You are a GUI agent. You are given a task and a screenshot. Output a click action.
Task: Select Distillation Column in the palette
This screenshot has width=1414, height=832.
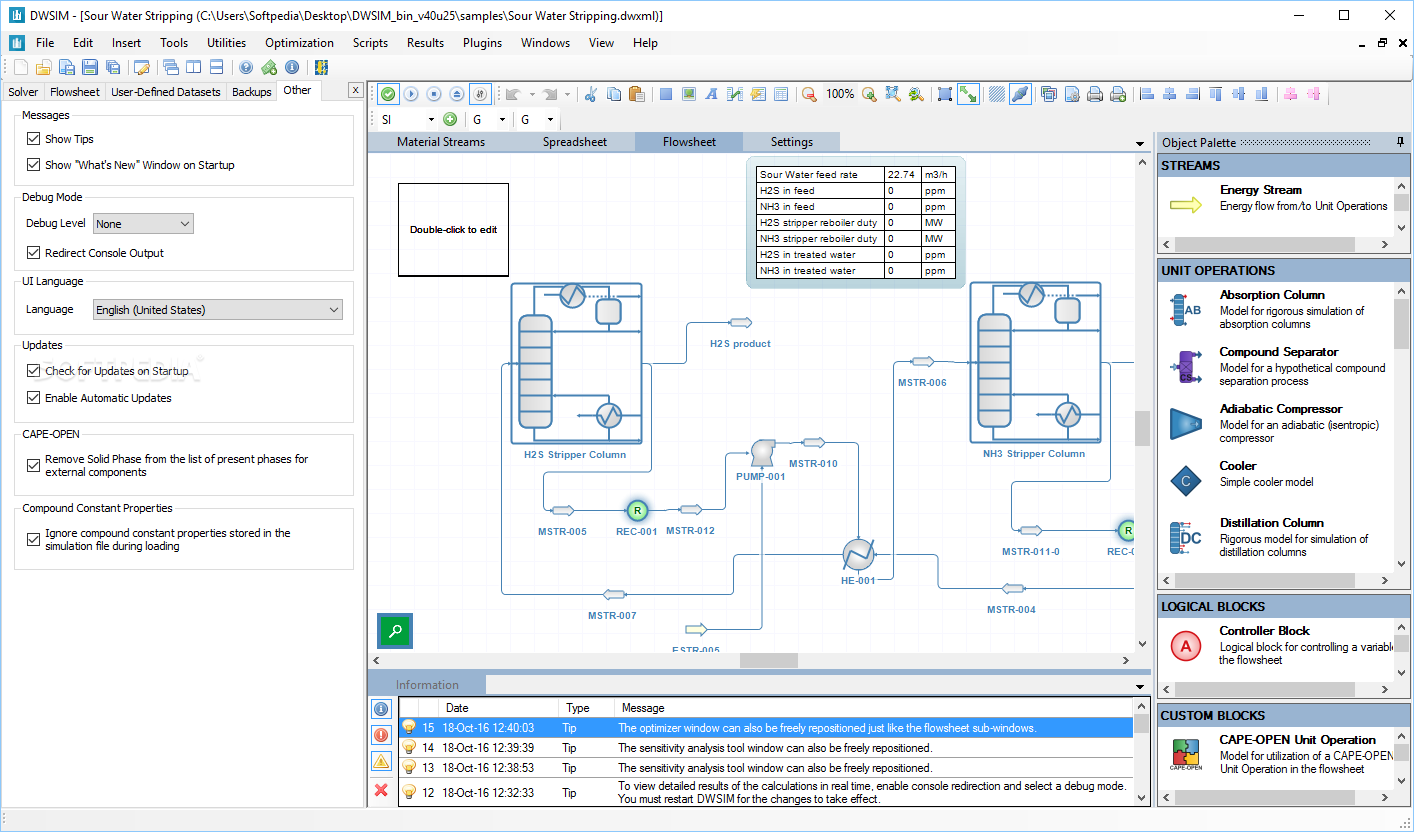click(x=1278, y=538)
